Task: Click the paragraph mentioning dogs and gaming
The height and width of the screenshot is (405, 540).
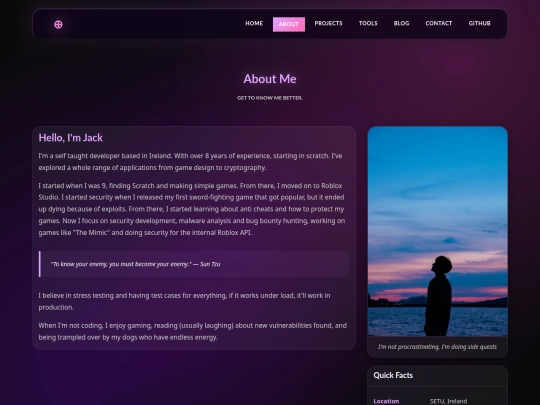Action: click(193, 331)
